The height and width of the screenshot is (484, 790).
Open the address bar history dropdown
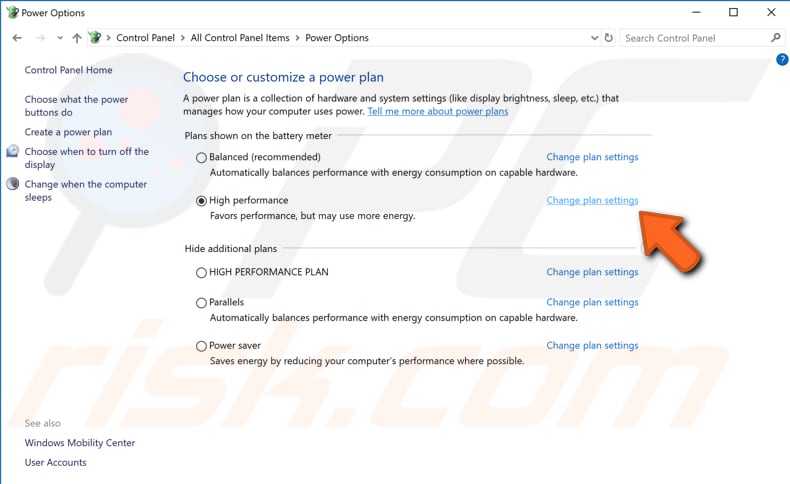pyautogui.click(x=594, y=38)
